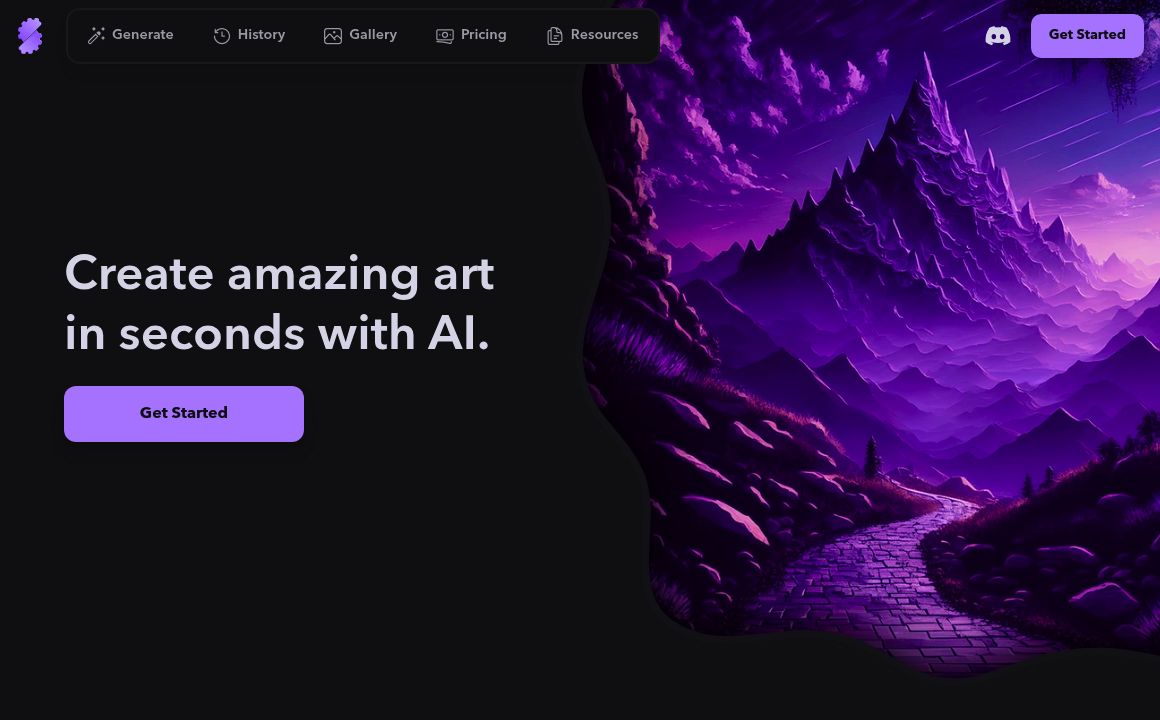Click the tallest mountain peak in artwork

926,89
